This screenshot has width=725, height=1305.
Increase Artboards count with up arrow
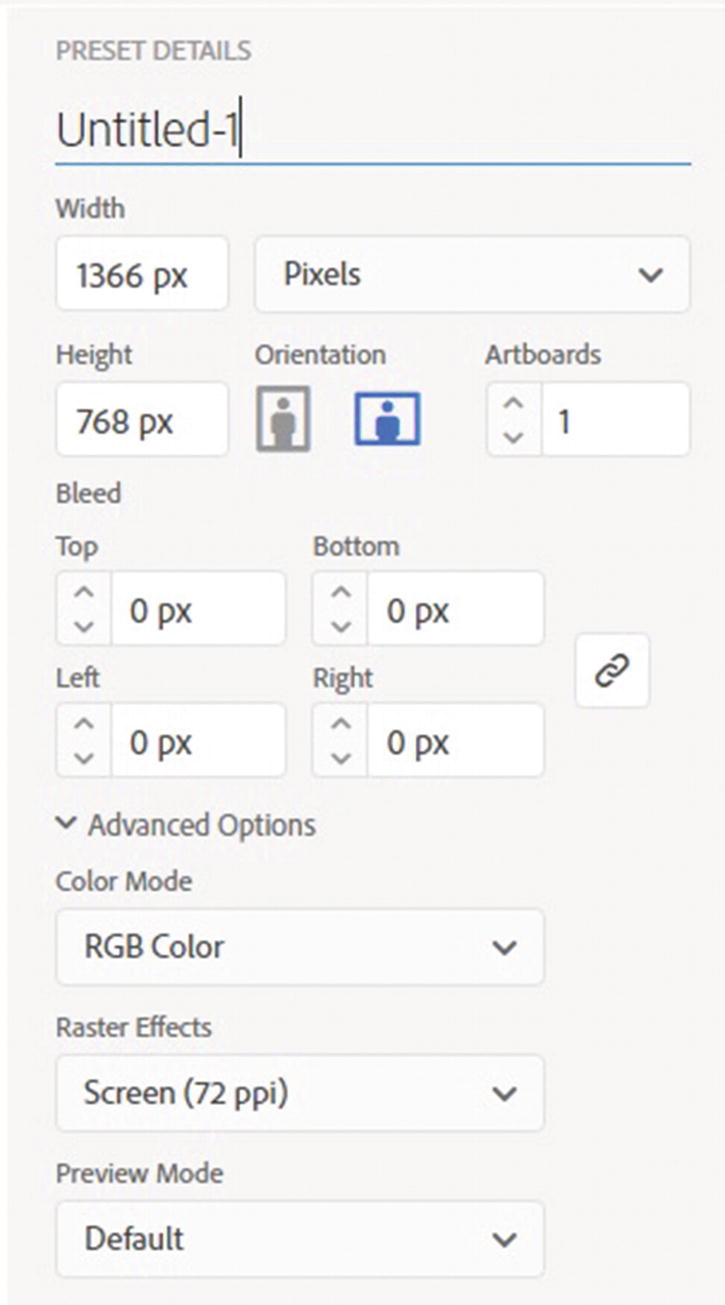(x=513, y=404)
